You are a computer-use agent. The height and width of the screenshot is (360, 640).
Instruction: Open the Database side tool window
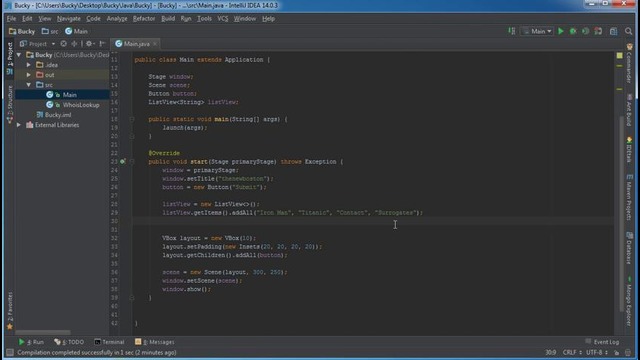coord(629,248)
